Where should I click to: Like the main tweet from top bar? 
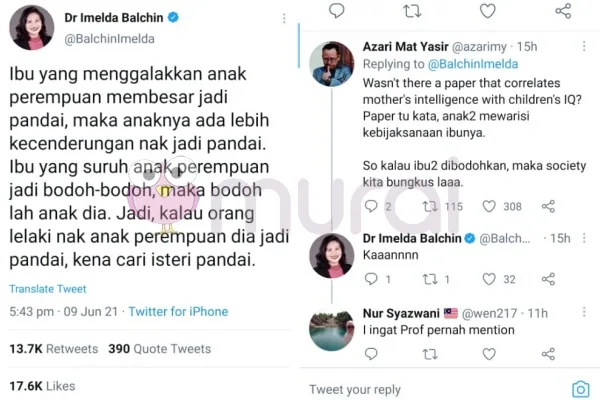488,11
